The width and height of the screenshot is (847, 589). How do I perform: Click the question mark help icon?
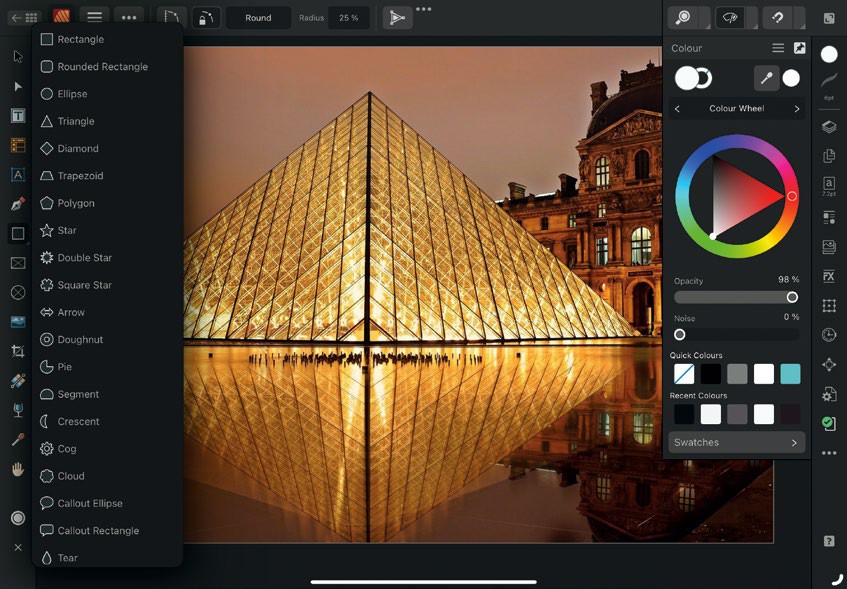[x=829, y=541]
